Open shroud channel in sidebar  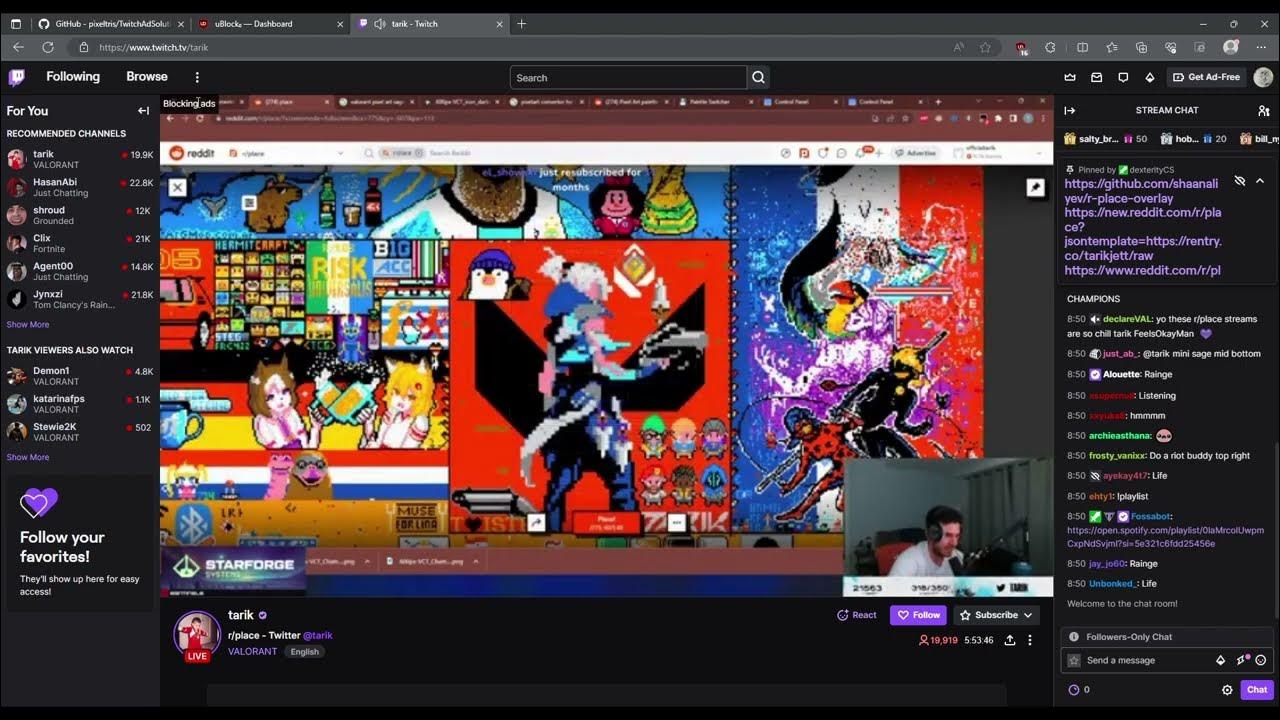tap(80, 215)
